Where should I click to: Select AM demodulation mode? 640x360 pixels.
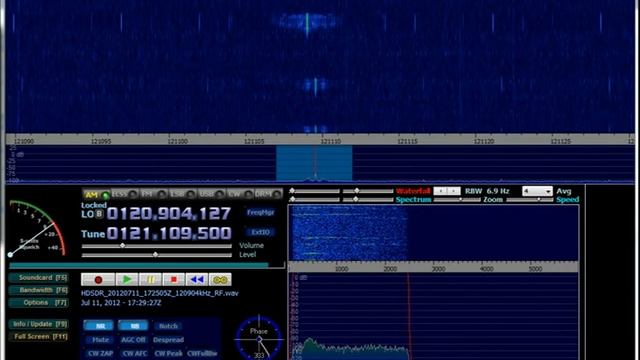(x=96, y=194)
